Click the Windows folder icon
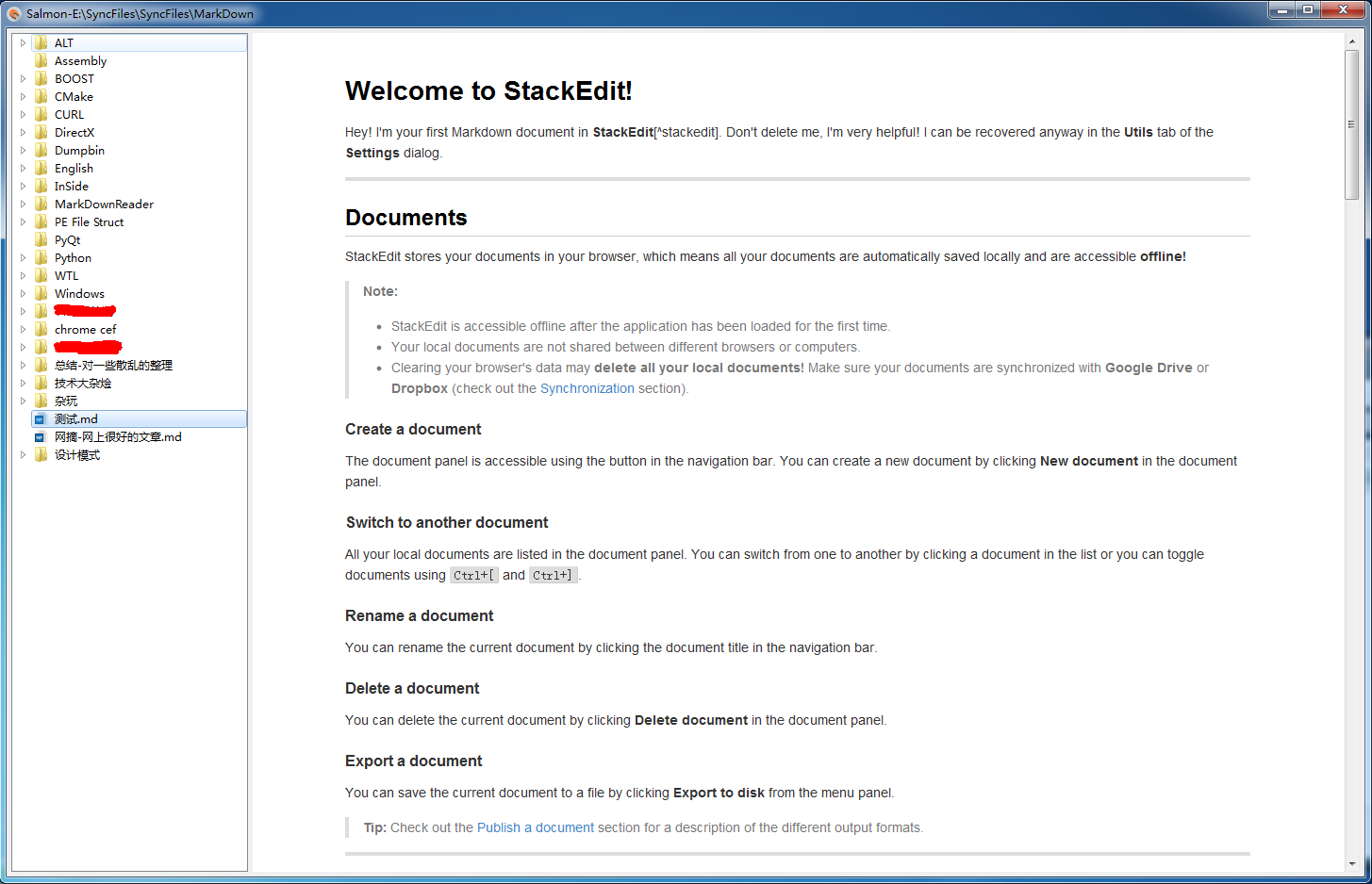 (x=41, y=293)
